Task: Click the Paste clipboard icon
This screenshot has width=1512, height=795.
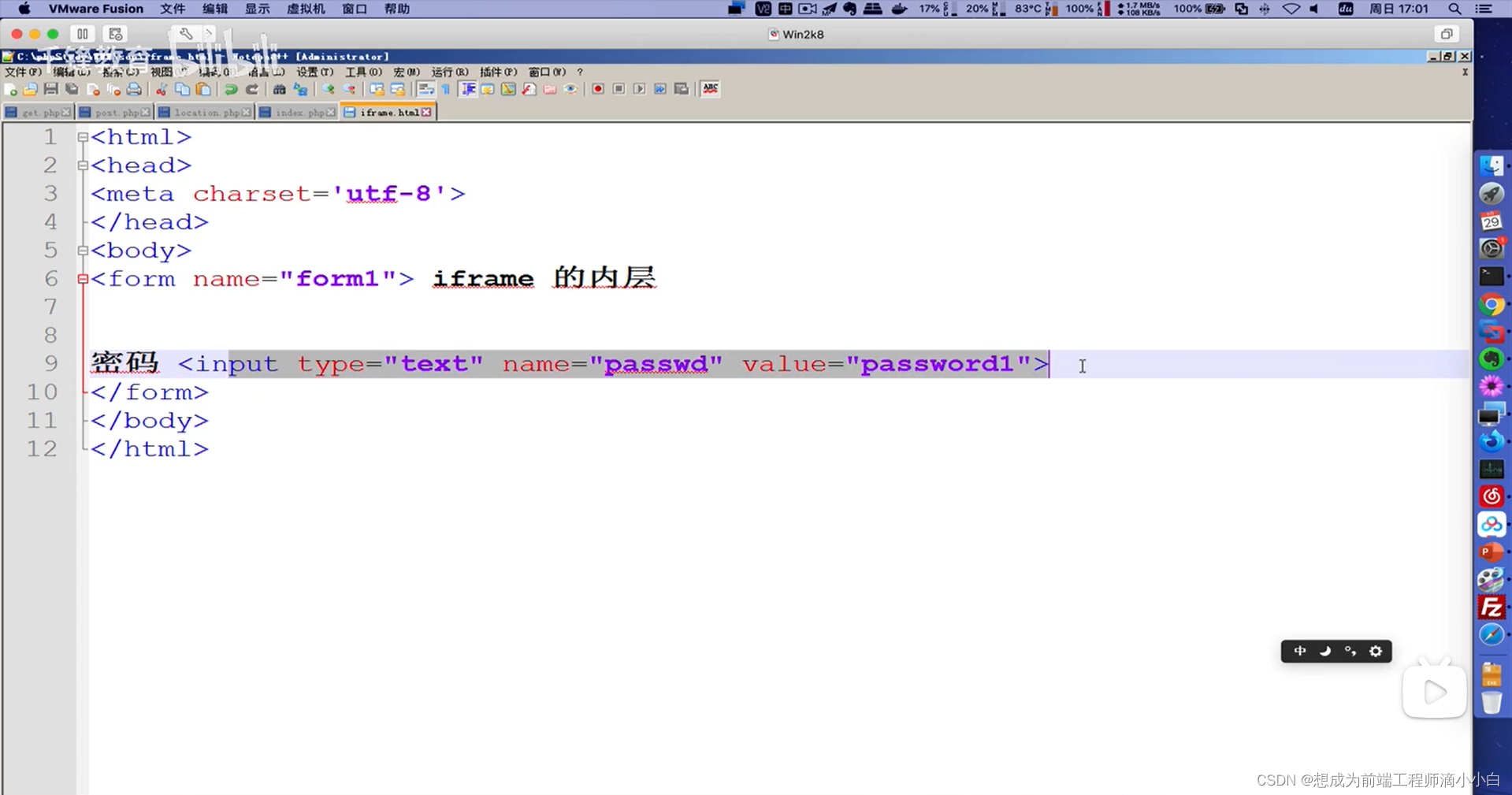Action: [x=203, y=89]
